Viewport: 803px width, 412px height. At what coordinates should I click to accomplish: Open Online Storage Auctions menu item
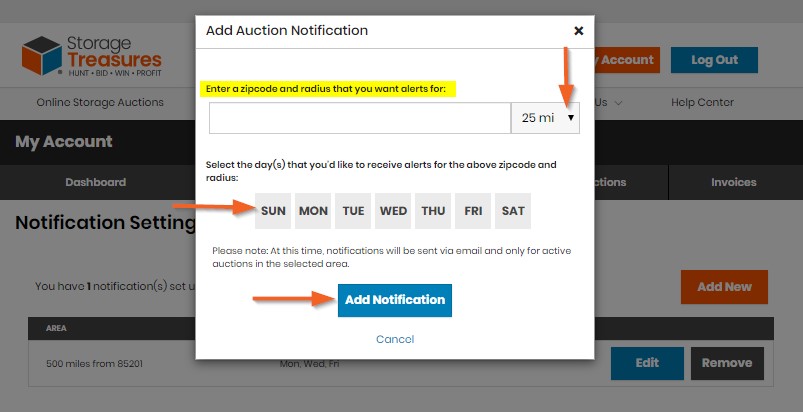pyautogui.click(x=100, y=102)
